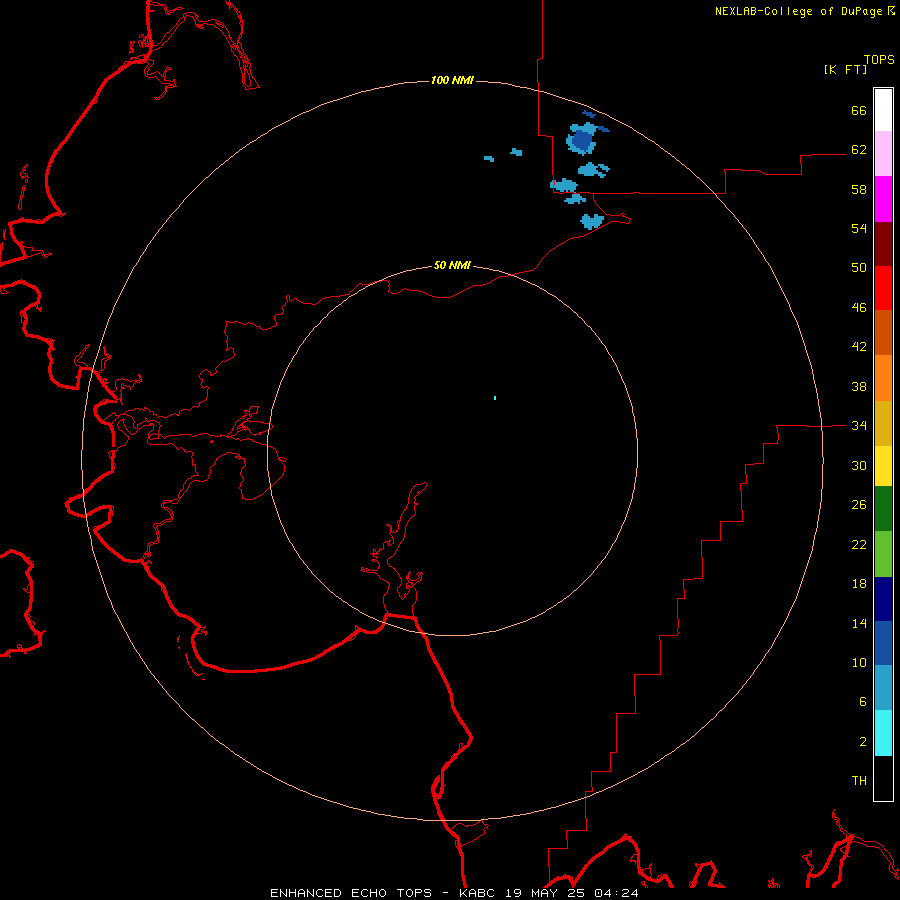Image resolution: width=900 pixels, height=900 pixels.
Task: Click the black TH threshold swatch
Action: coord(883,778)
